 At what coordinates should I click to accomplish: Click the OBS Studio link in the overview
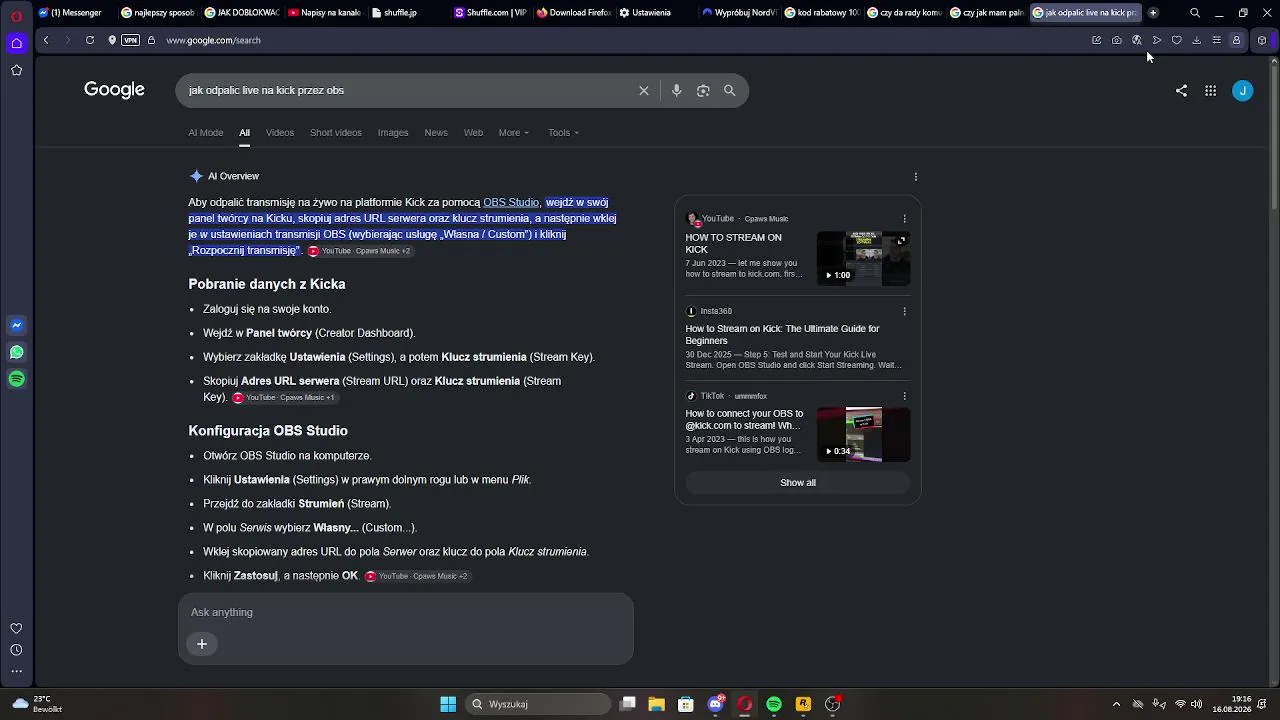511,203
